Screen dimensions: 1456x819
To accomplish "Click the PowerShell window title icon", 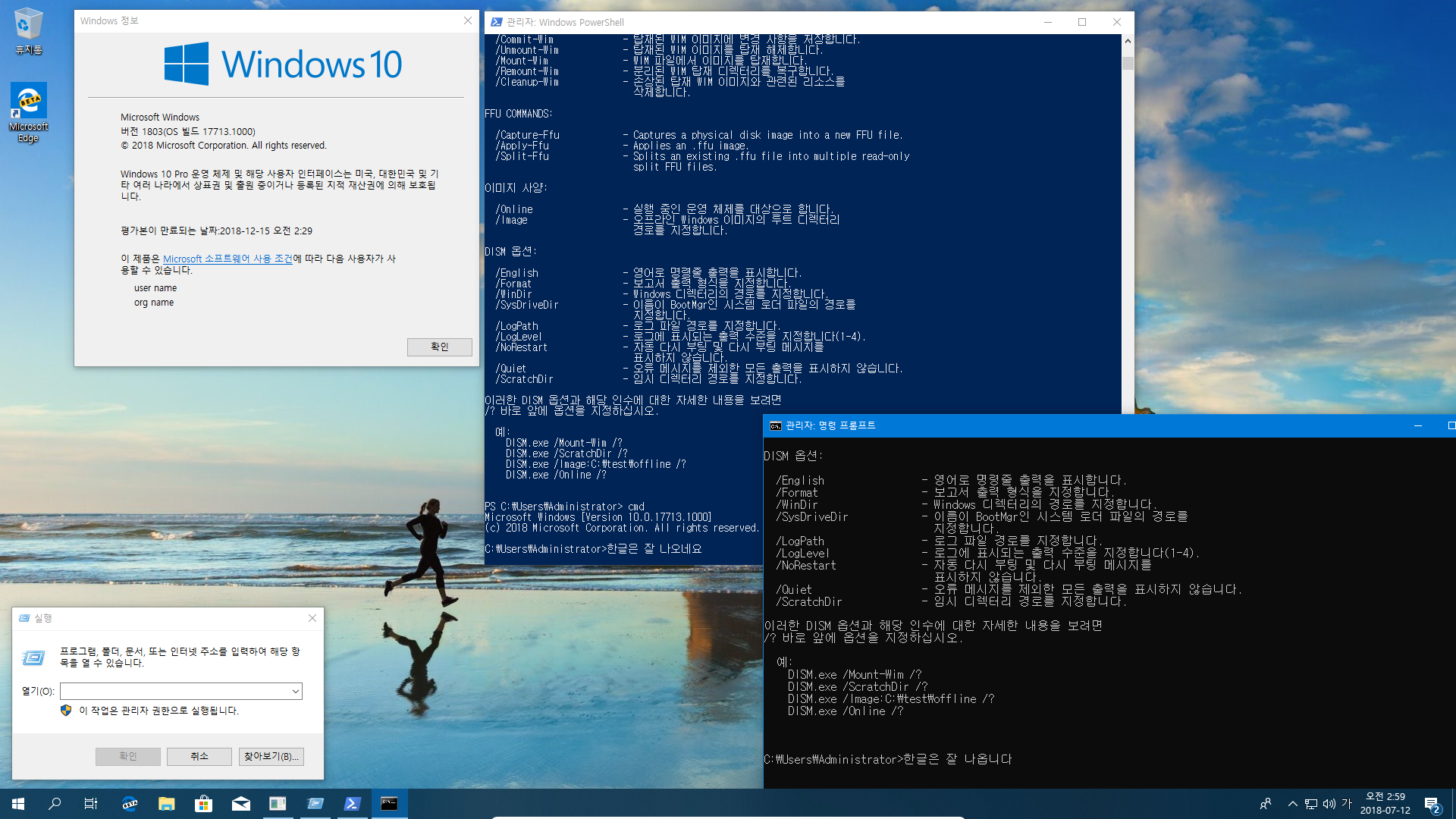I will 497,22.
